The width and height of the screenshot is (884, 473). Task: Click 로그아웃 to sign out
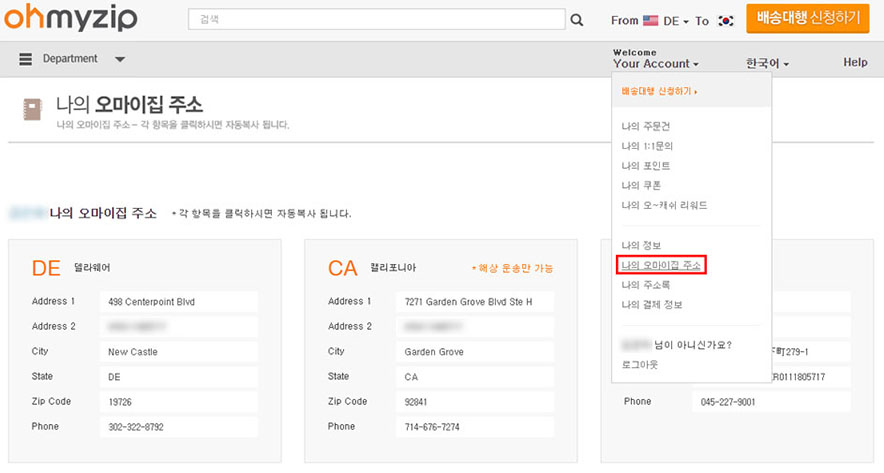click(639, 364)
